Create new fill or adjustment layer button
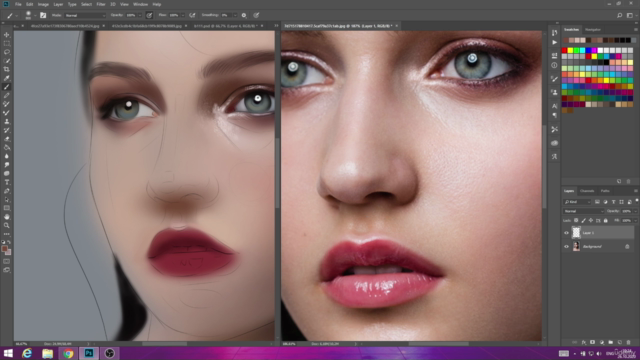This screenshot has width=640, height=360. (x=602, y=342)
